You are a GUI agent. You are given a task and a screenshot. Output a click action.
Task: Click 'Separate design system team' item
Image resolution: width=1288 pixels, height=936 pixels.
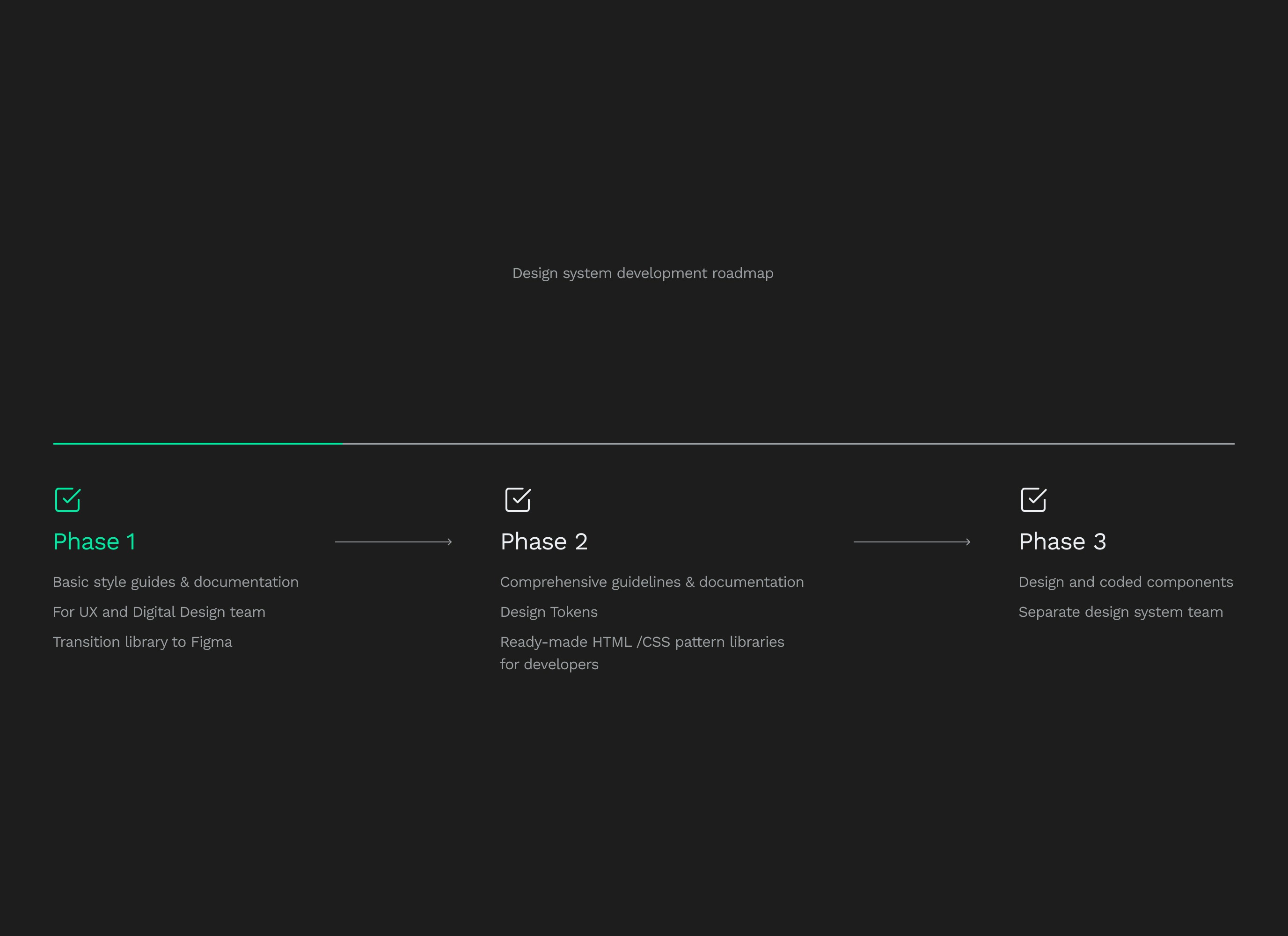[x=1120, y=612]
